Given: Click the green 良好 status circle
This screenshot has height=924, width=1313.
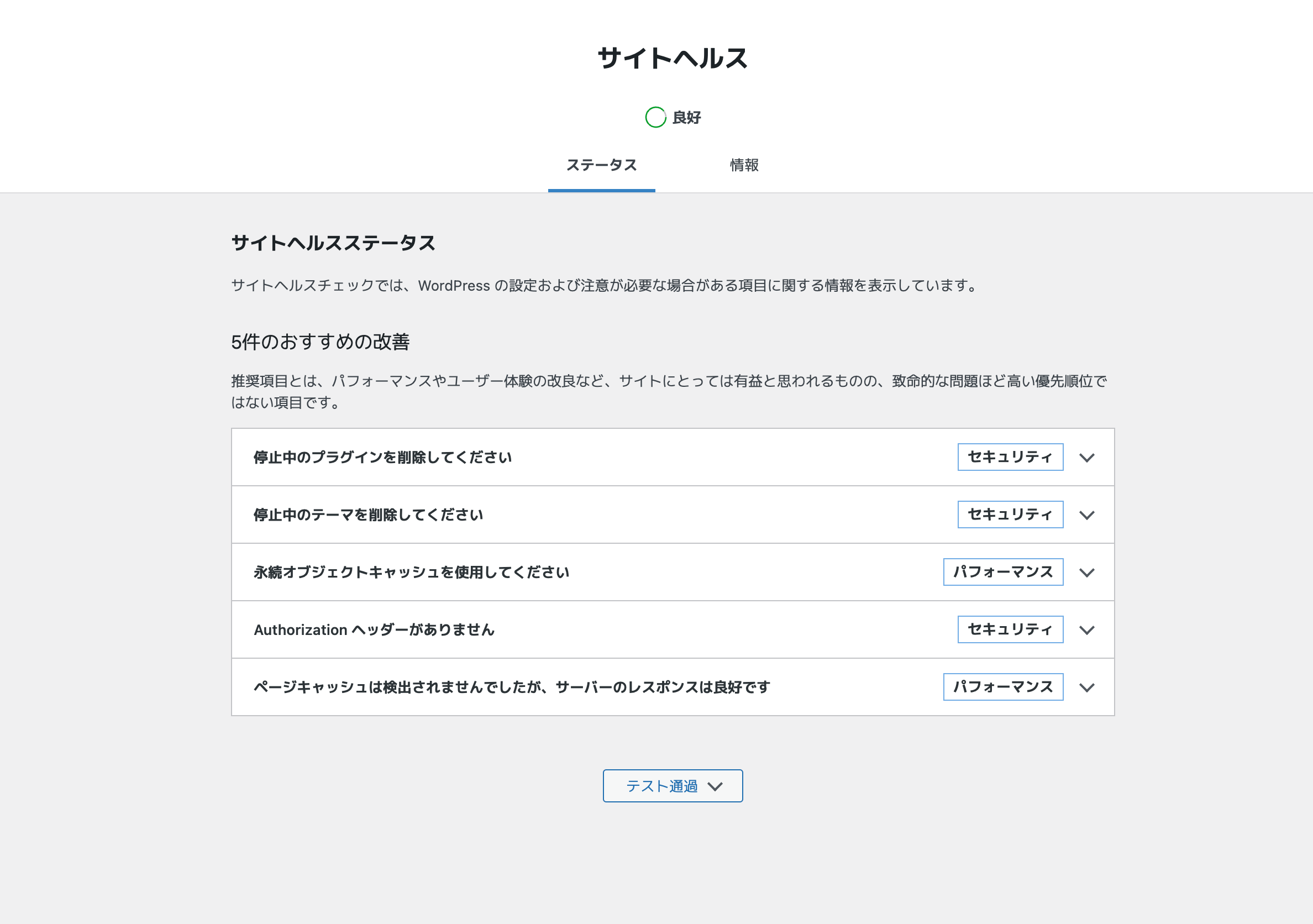Looking at the screenshot, I should tap(655, 117).
